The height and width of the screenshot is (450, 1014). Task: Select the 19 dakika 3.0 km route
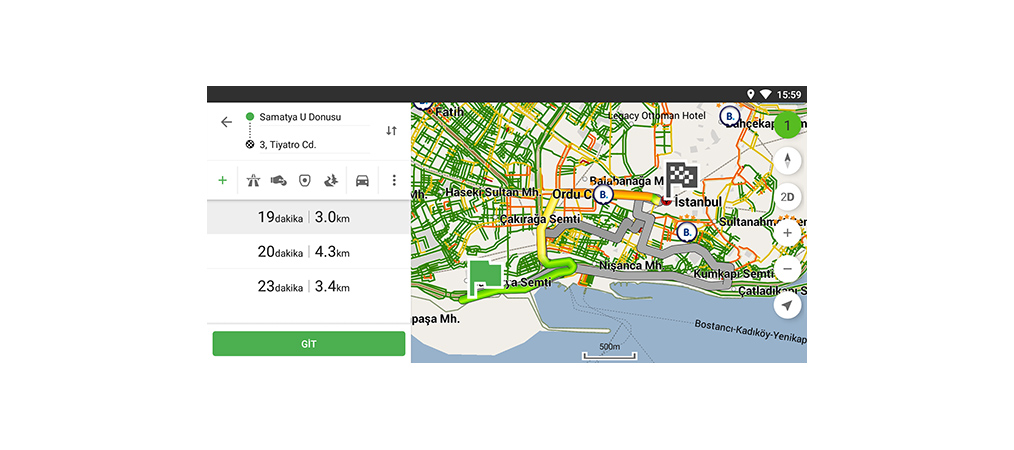308,217
